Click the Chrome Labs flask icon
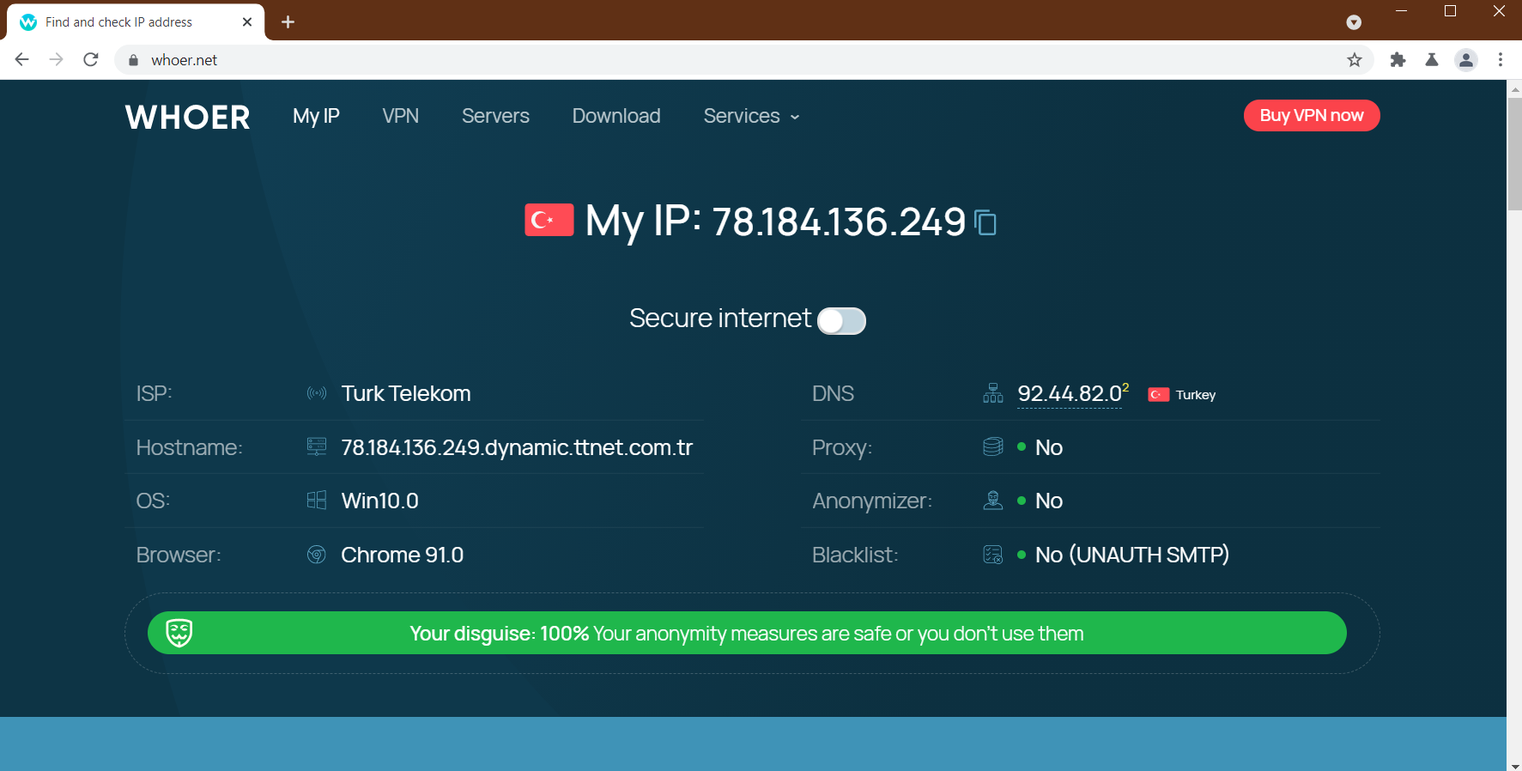This screenshot has height=771, width=1522. click(x=1432, y=60)
